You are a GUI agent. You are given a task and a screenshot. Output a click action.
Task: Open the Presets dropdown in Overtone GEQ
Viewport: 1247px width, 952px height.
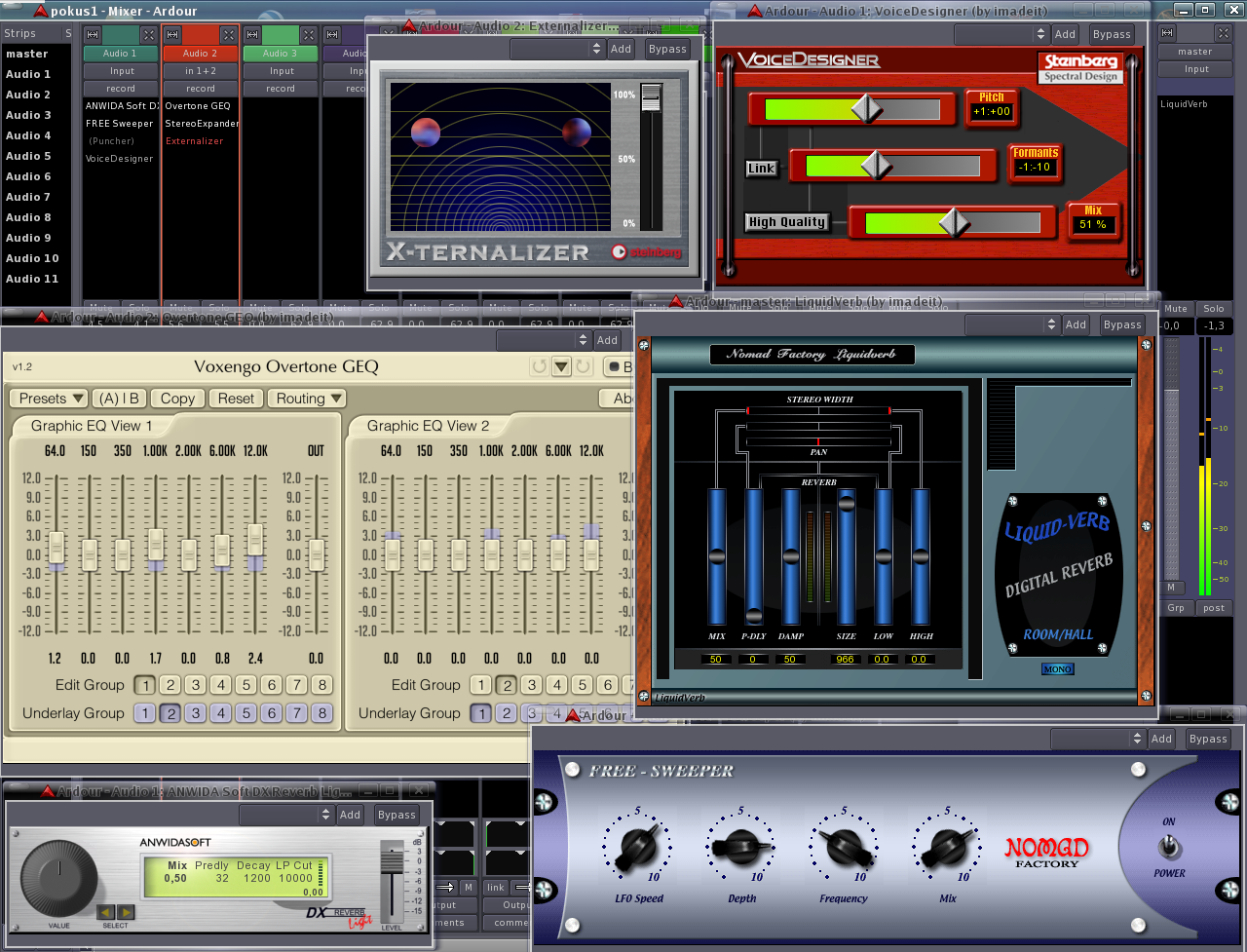pyautogui.click(x=49, y=399)
